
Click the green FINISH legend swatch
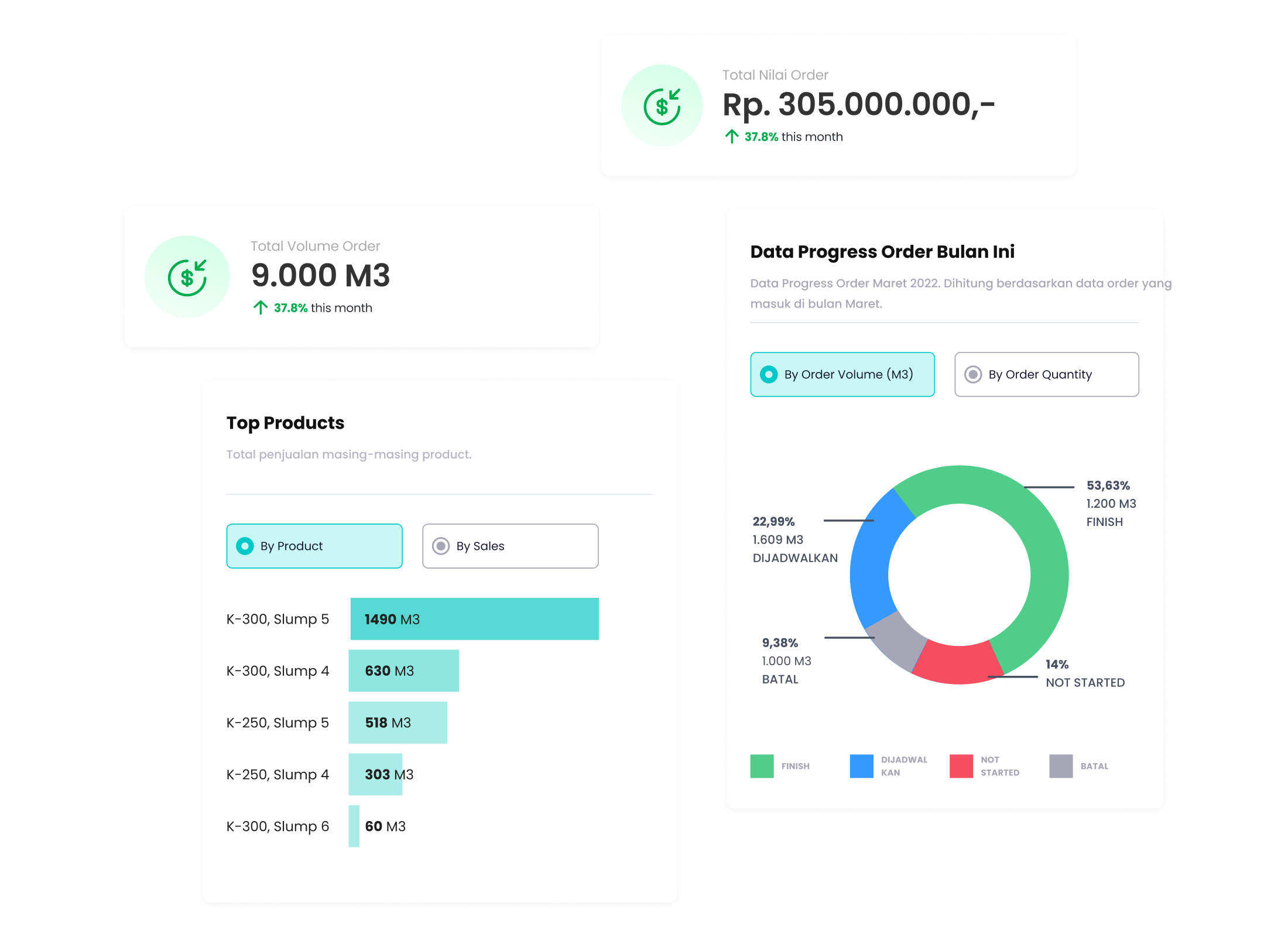762,765
